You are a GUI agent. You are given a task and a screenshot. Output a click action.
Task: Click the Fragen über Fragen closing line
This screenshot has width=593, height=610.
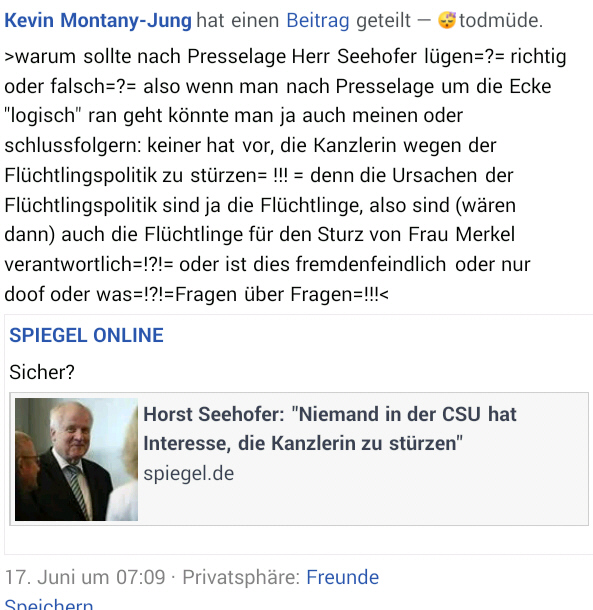(x=196, y=294)
